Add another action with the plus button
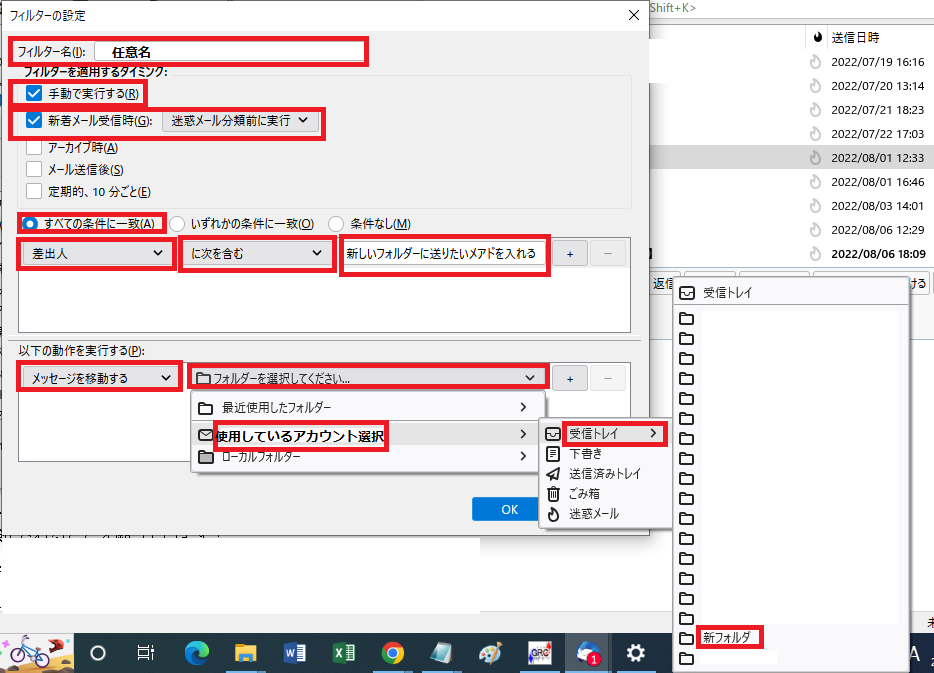The image size is (934, 673). (570, 378)
